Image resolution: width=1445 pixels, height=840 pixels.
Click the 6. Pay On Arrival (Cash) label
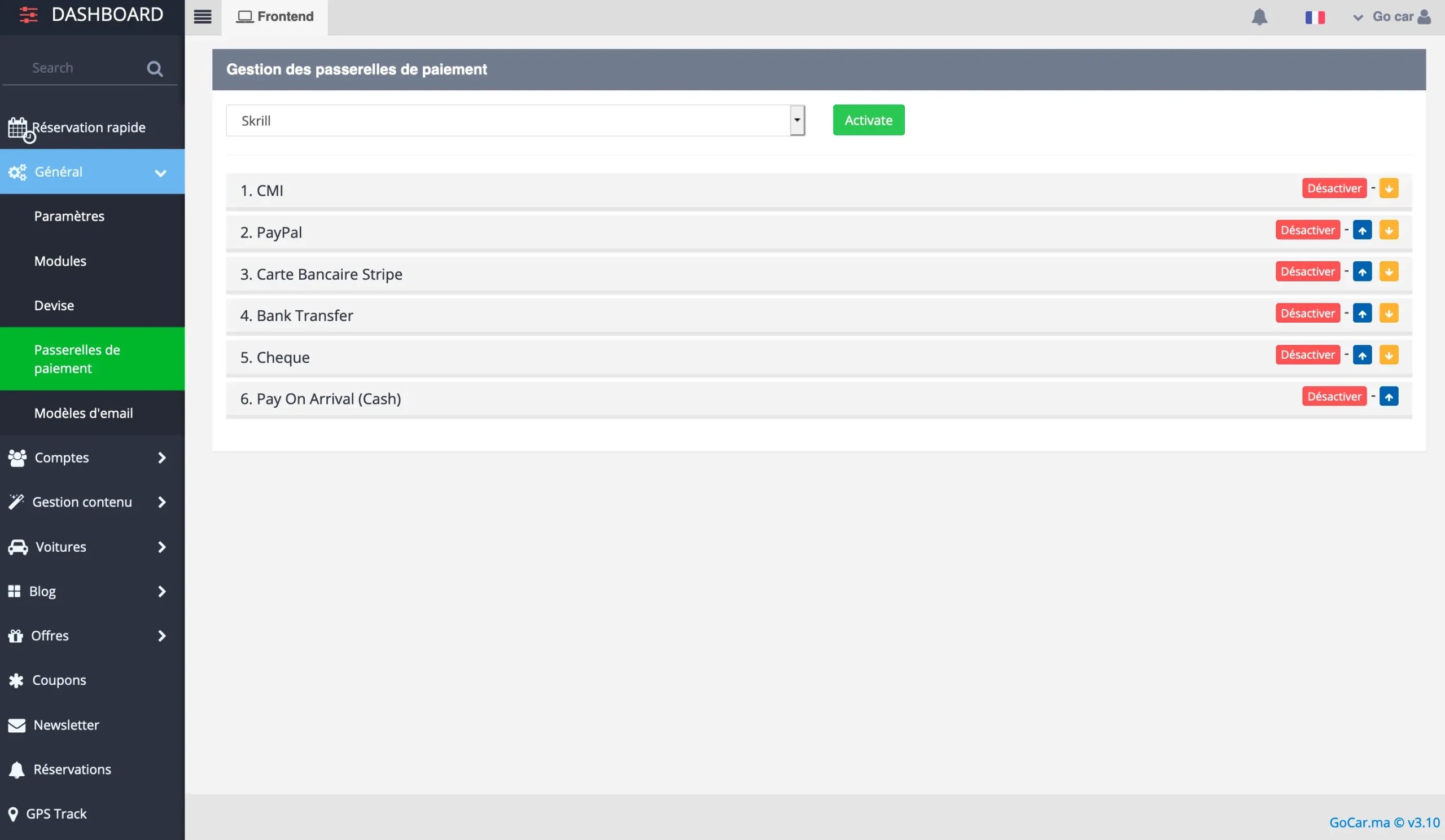(x=321, y=399)
